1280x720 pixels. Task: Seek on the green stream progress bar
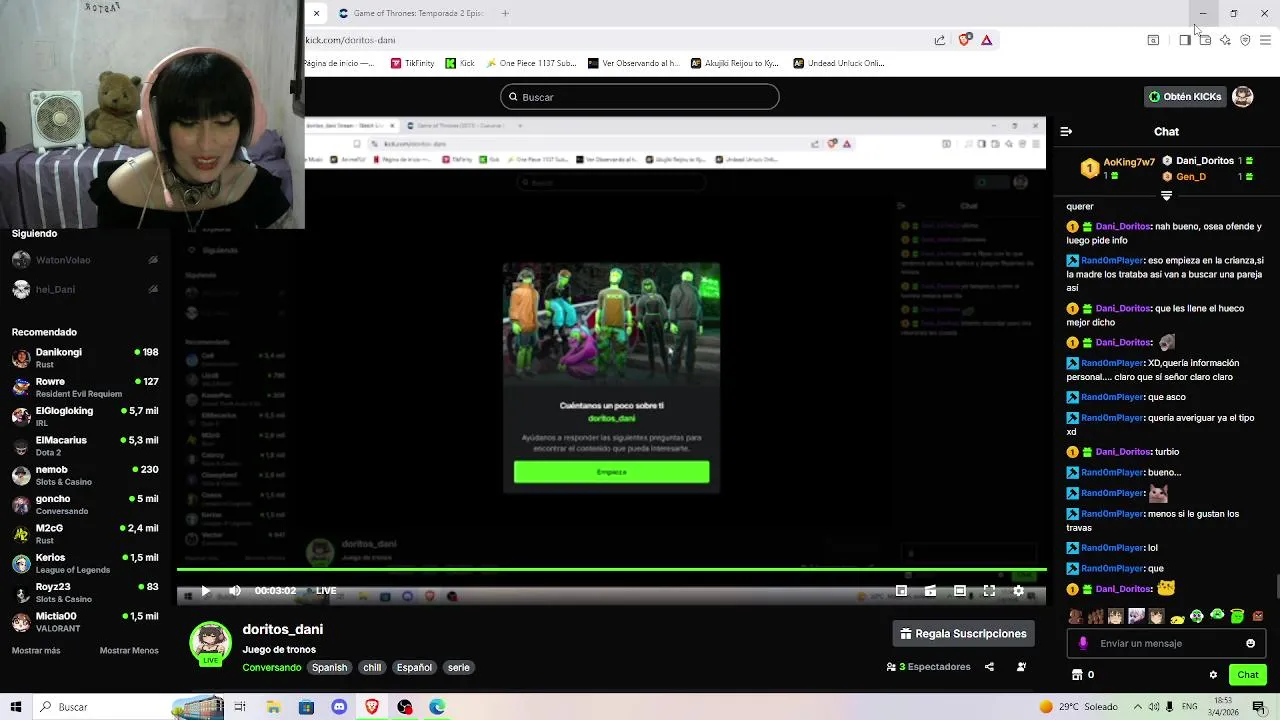(612, 569)
